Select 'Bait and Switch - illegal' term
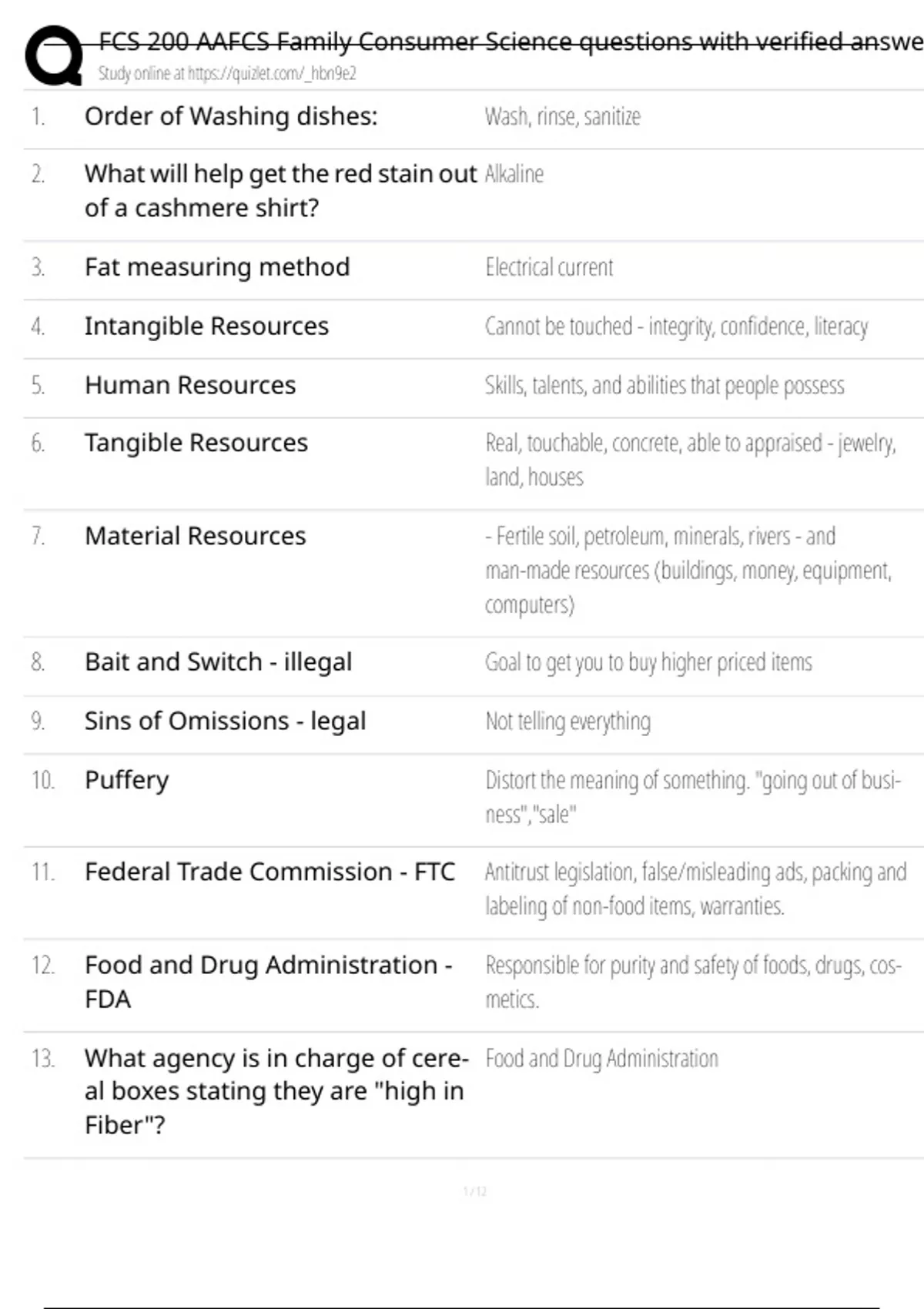Image resolution: width=924 pixels, height=1309 pixels. tap(219, 662)
